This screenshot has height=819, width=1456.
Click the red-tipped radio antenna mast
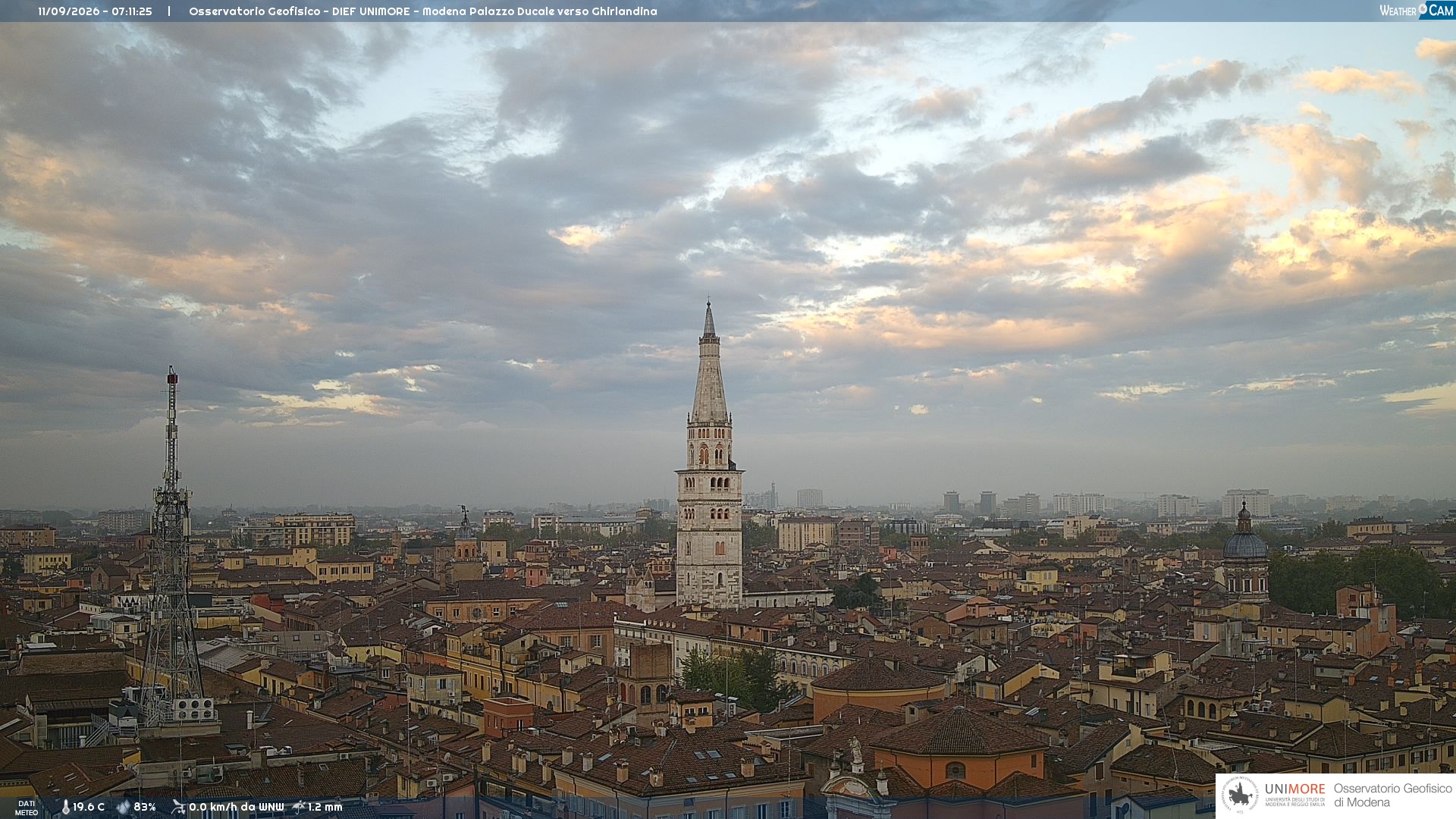[x=171, y=546]
